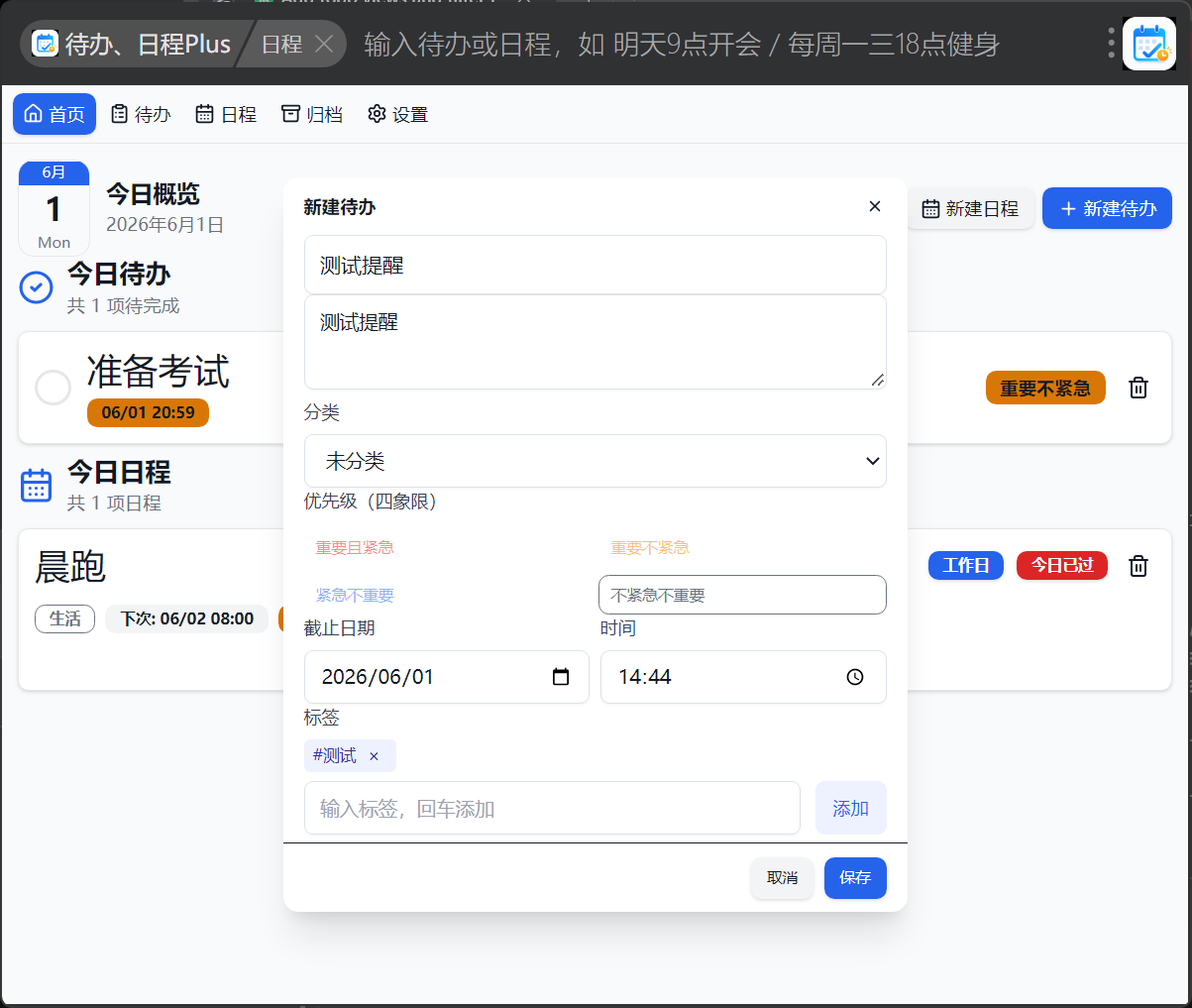The height and width of the screenshot is (1008, 1192).
Task: Click the 2026/06/01 deadline date field
Action: [x=446, y=677]
